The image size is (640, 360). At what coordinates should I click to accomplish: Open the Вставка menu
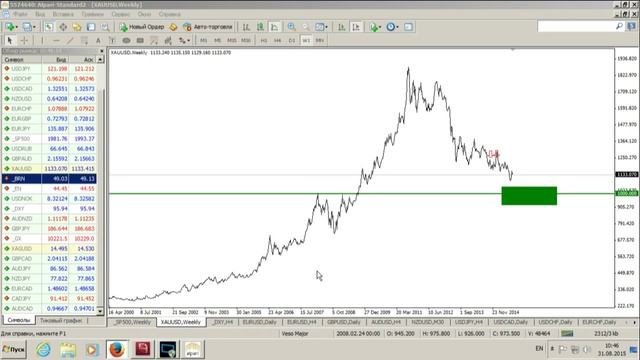click(63, 14)
